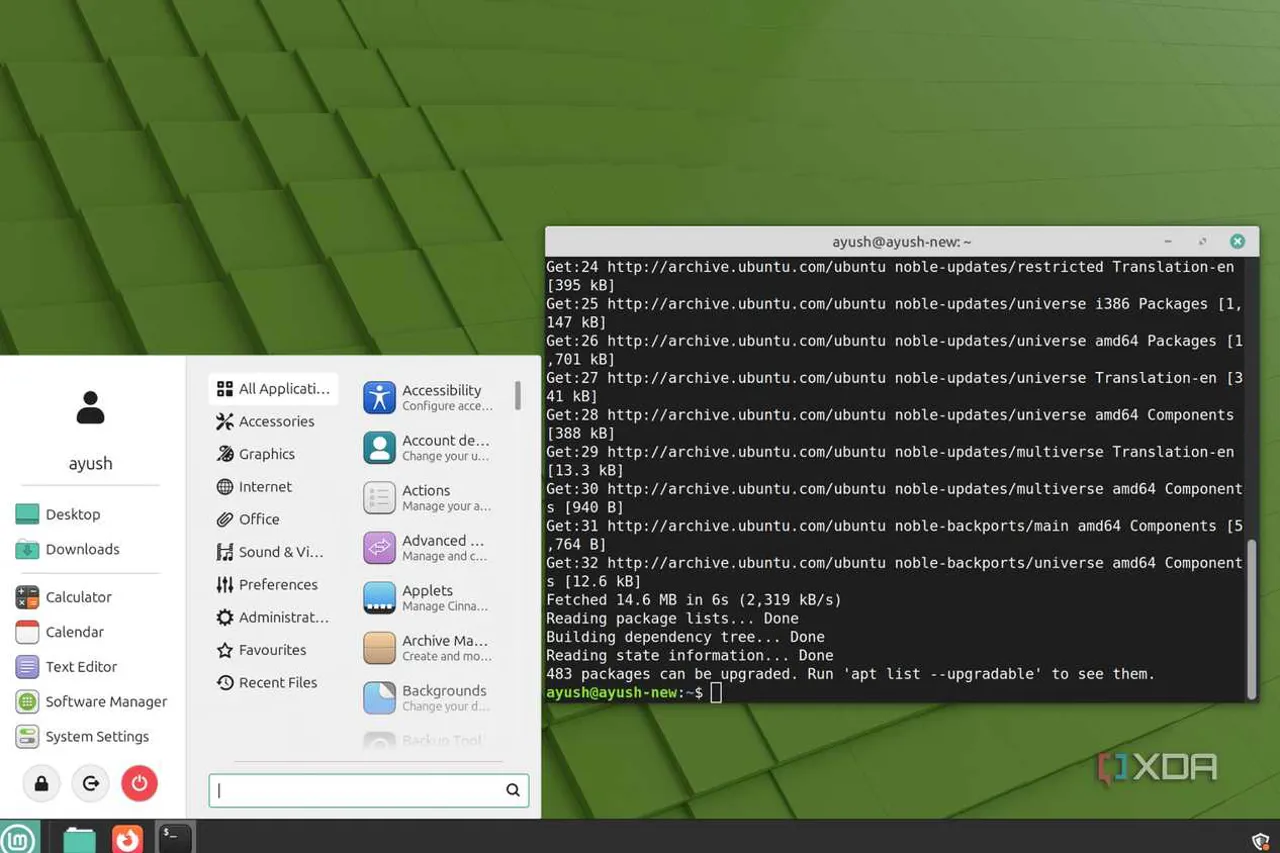Screen dimensions: 1280x853
Task: Open the Update Manager shield tray icon
Action: (x=1261, y=841)
